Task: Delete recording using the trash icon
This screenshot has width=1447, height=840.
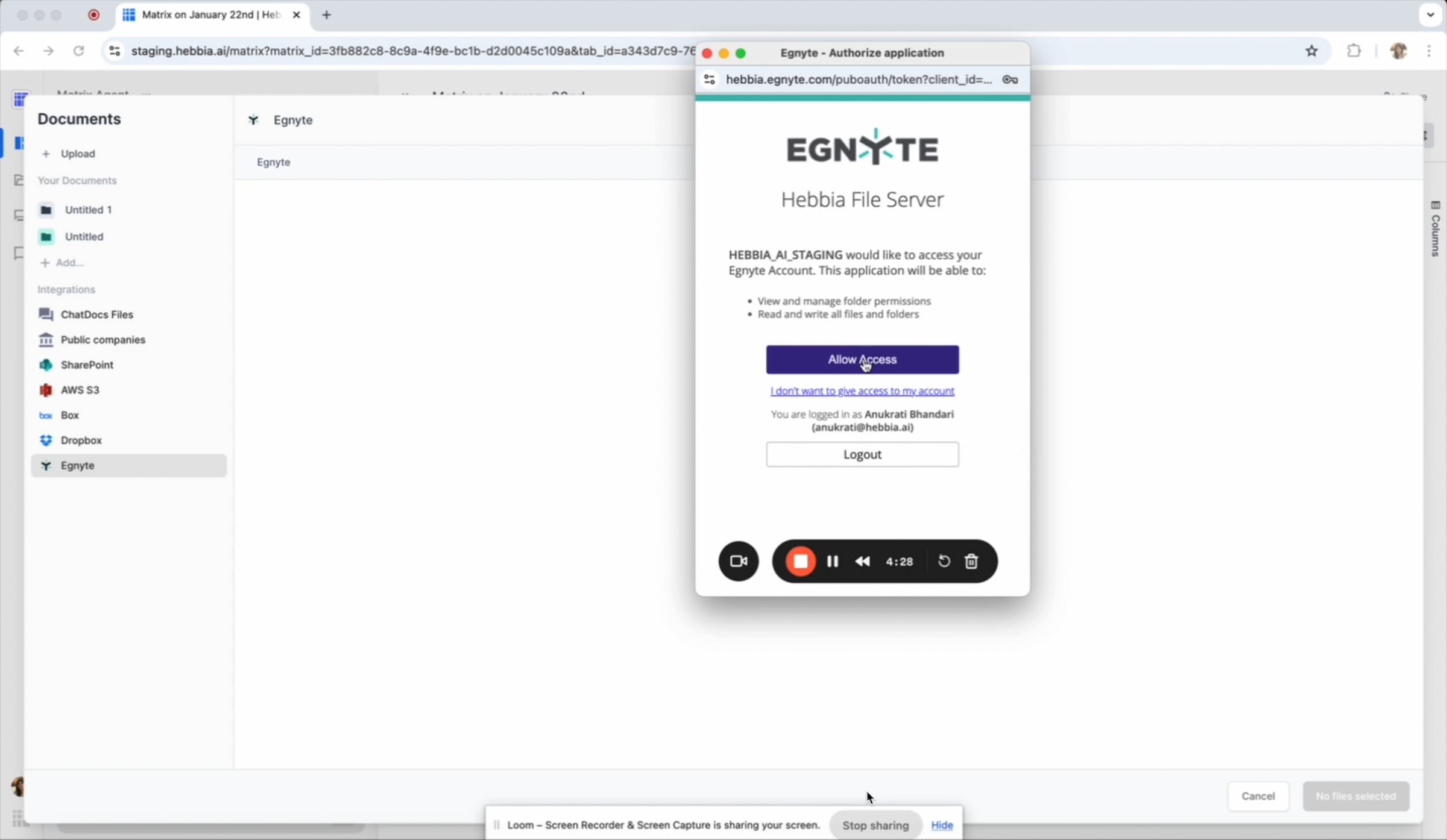Action: pos(971,561)
